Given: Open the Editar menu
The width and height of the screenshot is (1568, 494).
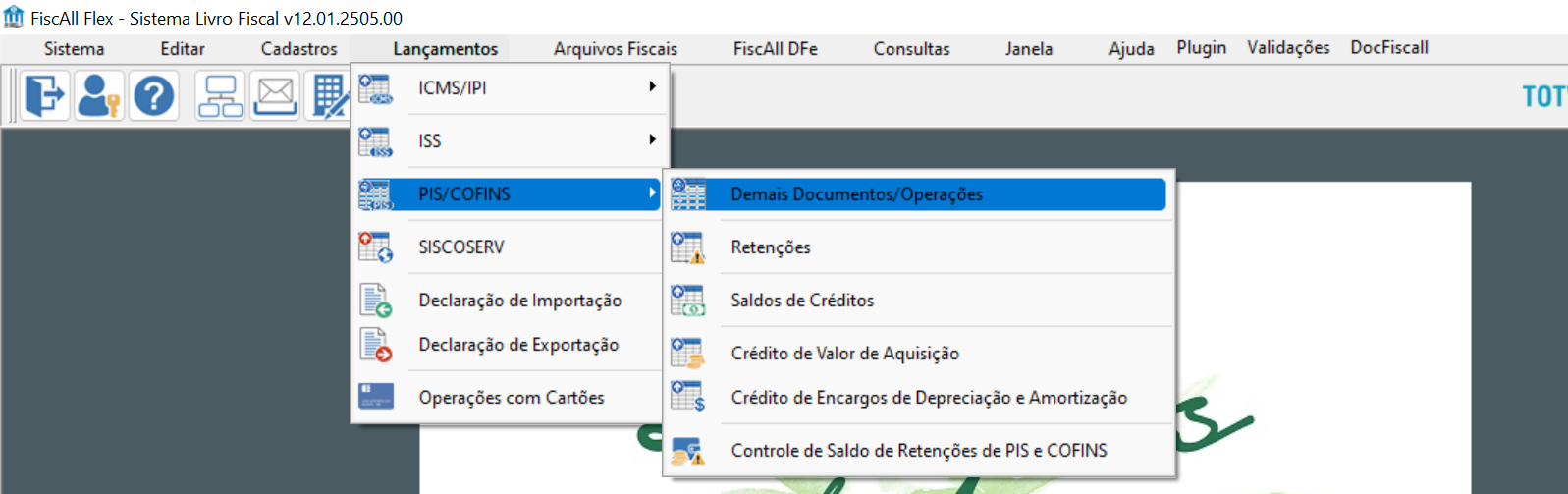Looking at the screenshot, I should [183, 48].
